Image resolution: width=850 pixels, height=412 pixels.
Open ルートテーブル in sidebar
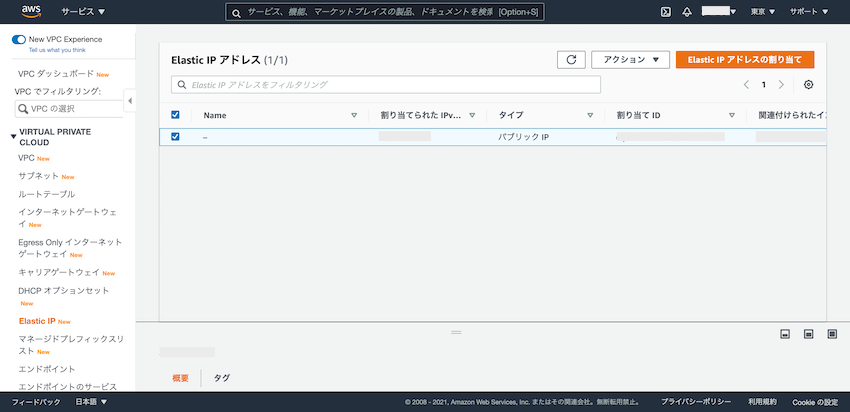47,194
